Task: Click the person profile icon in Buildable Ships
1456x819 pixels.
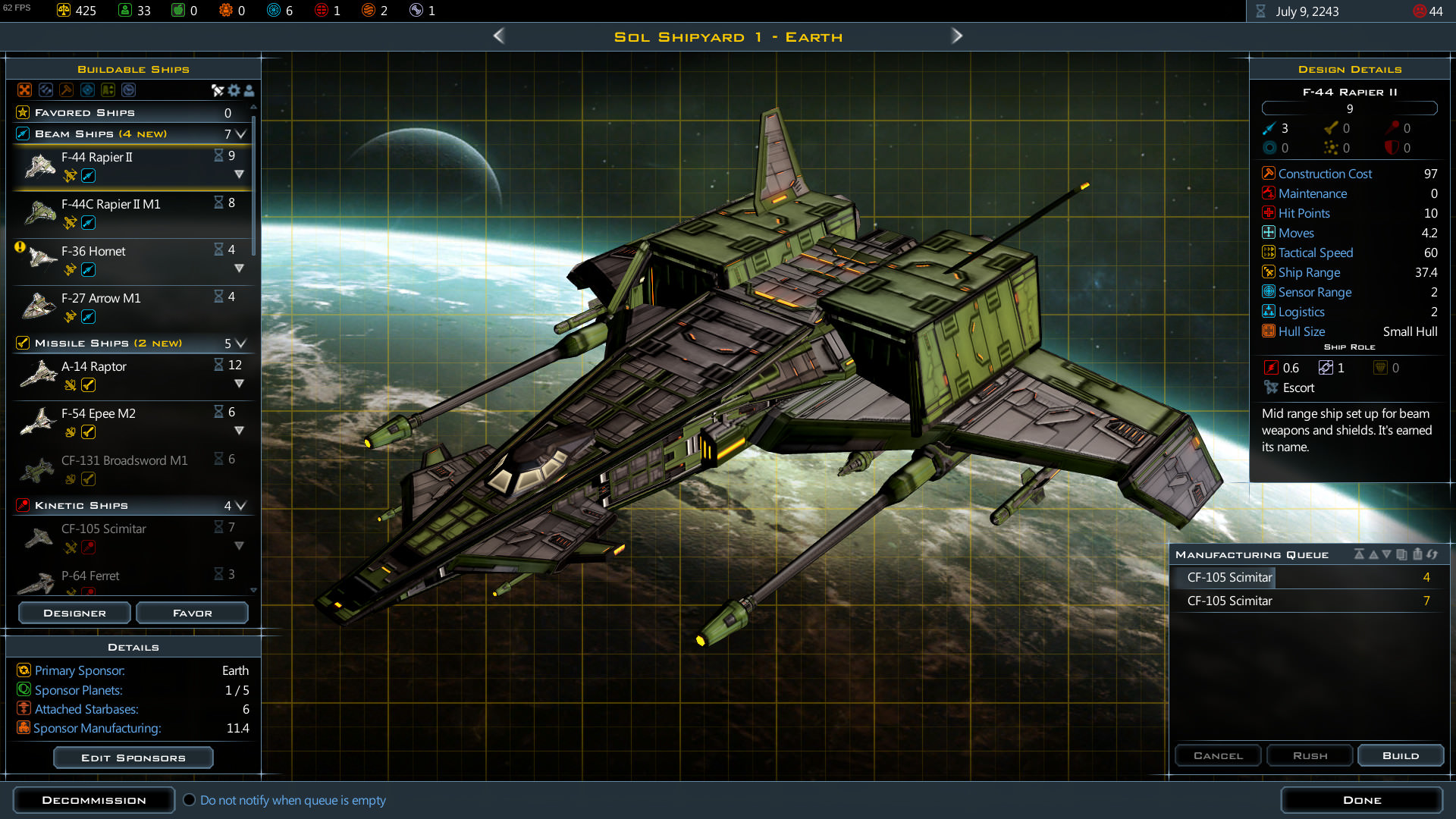Action: coord(249,90)
